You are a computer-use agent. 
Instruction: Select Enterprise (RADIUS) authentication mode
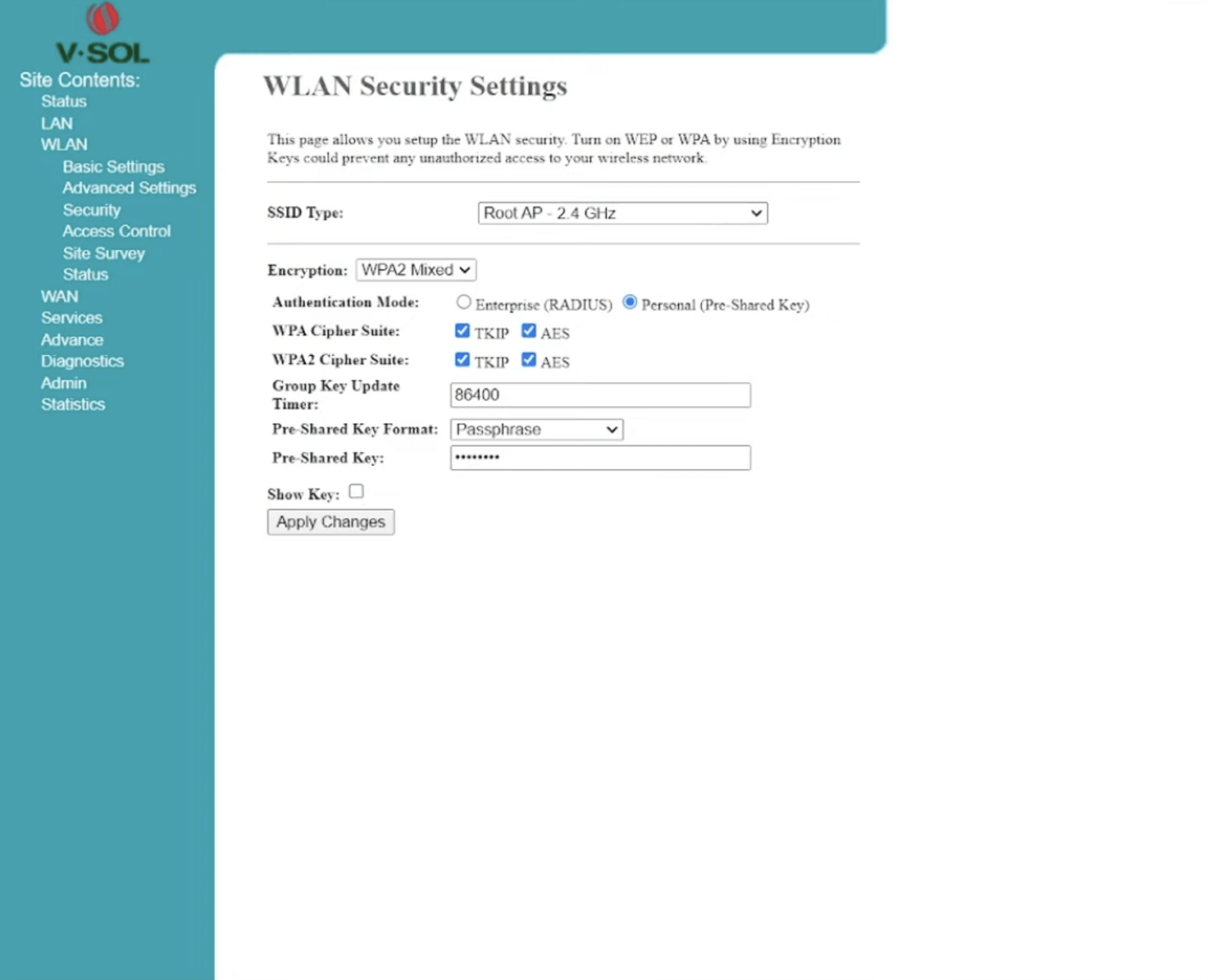(x=464, y=303)
